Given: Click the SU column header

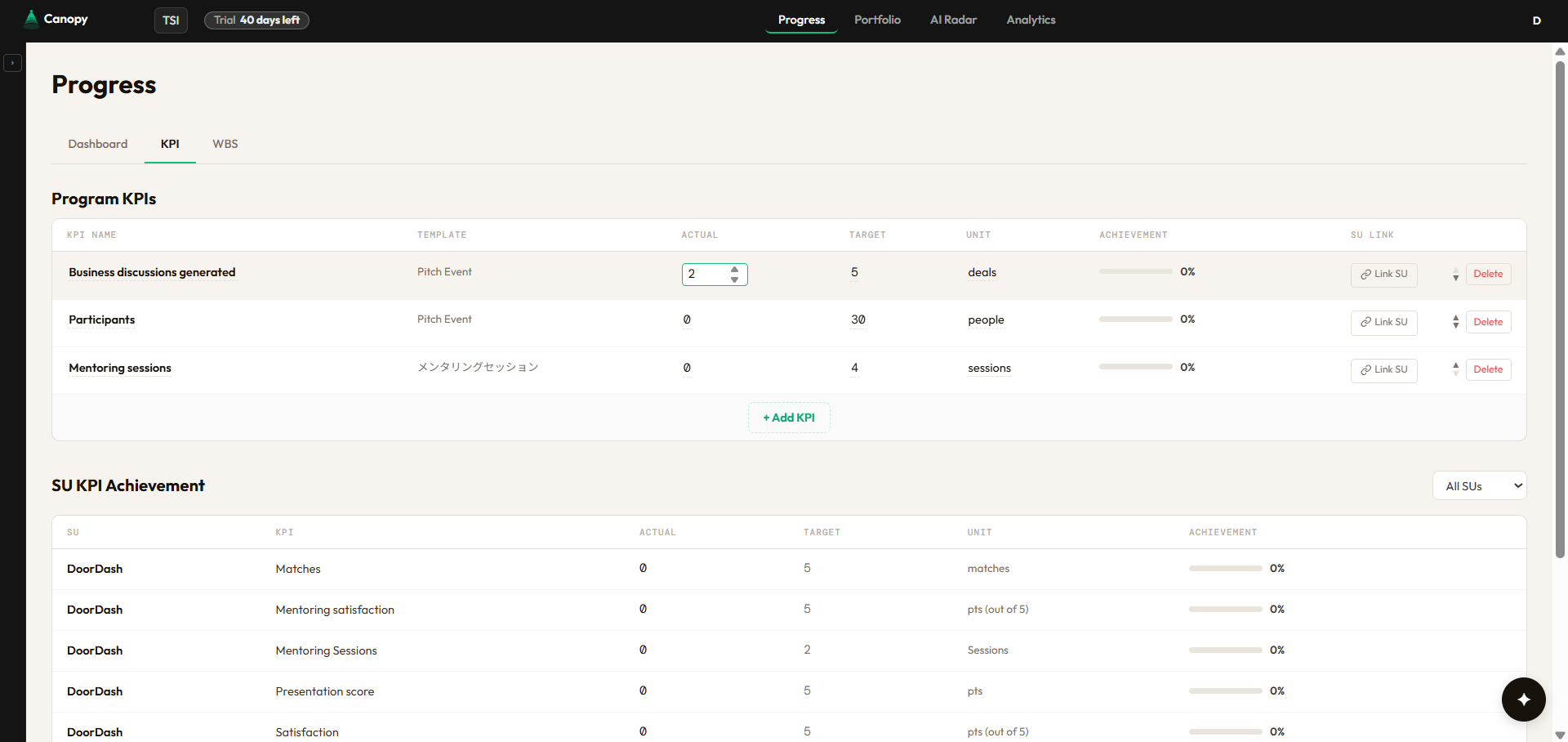Looking at the screenshot, I should 73,532.
